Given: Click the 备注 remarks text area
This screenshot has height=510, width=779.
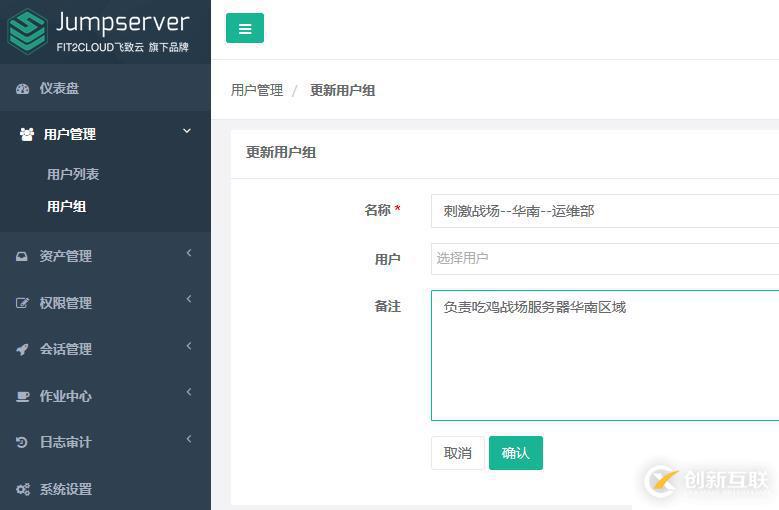Looking at the screenshot, I should pos(605,356).
